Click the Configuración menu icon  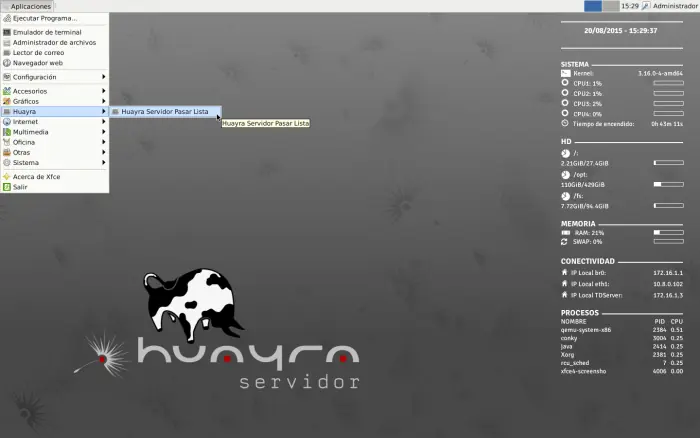pos(7,77)
